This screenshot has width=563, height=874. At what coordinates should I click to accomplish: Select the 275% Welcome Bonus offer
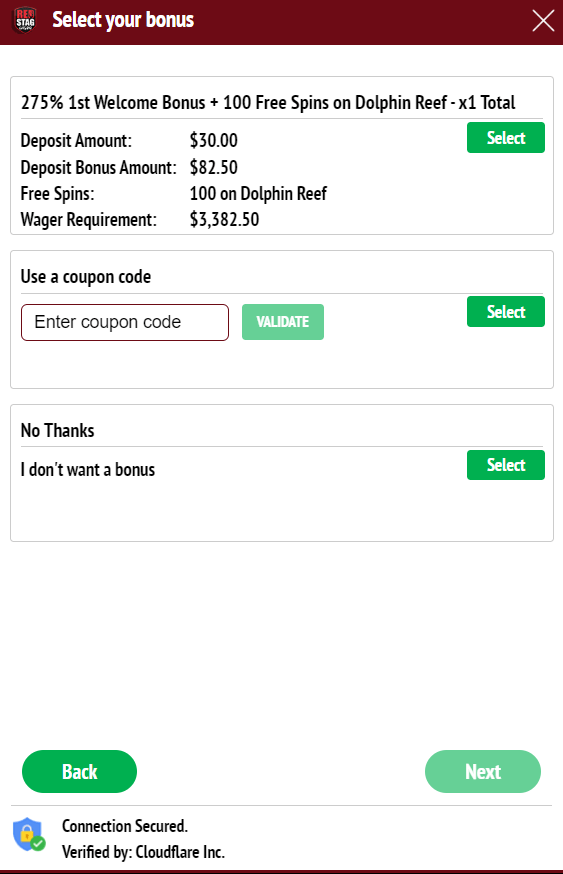pos(506,138)
